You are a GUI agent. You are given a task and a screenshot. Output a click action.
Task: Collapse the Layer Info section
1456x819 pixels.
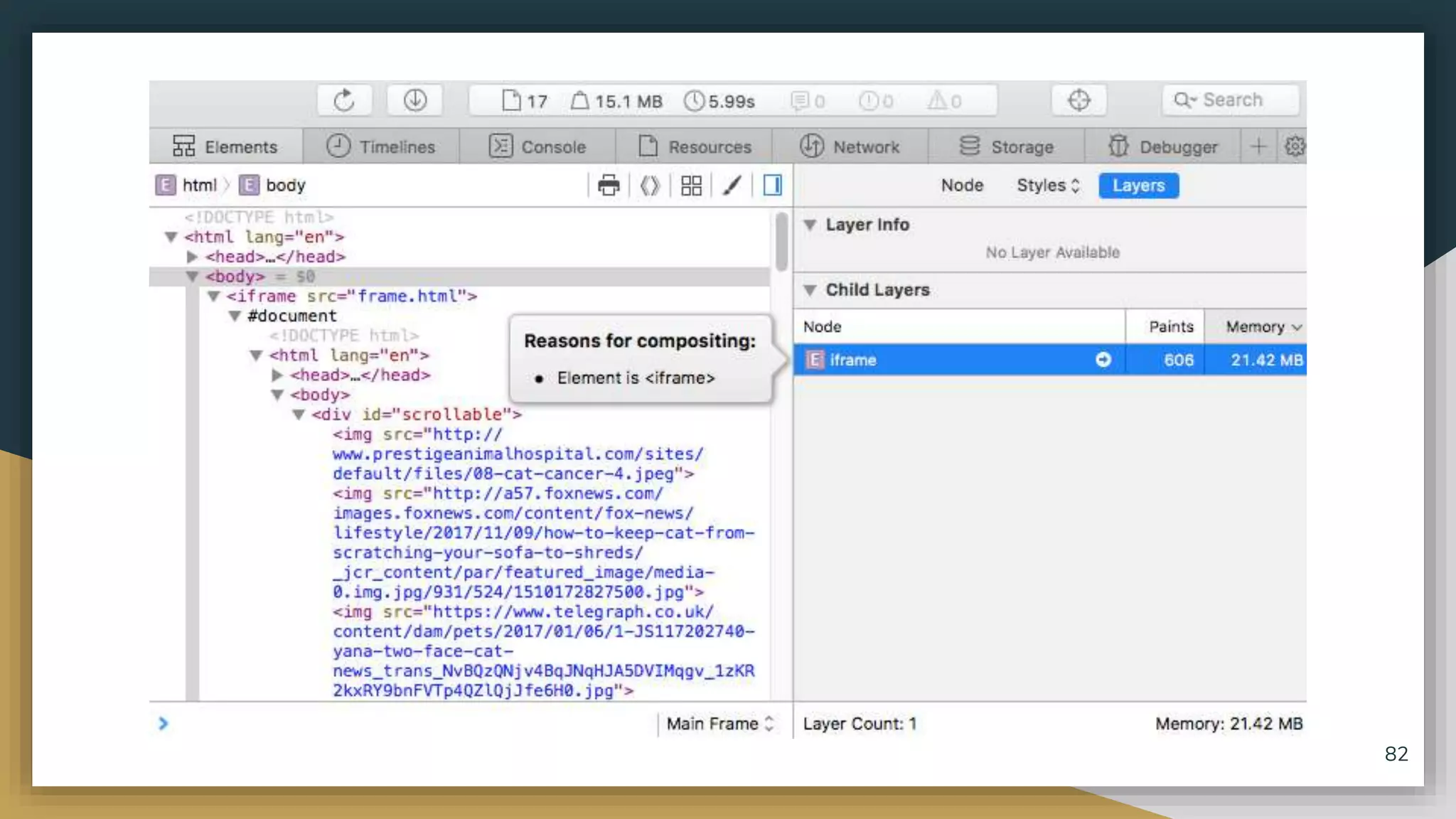coord(810,225)
